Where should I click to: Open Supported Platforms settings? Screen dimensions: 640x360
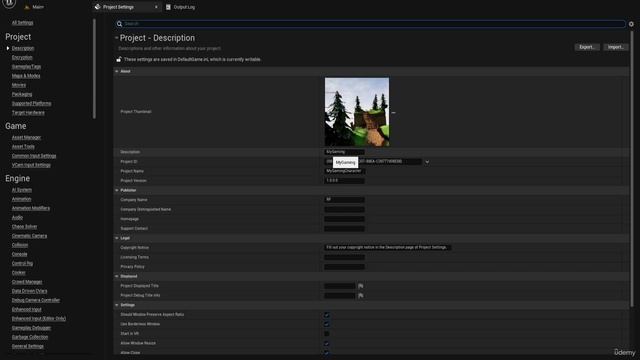pyautogui.click(x=31, y=104)
